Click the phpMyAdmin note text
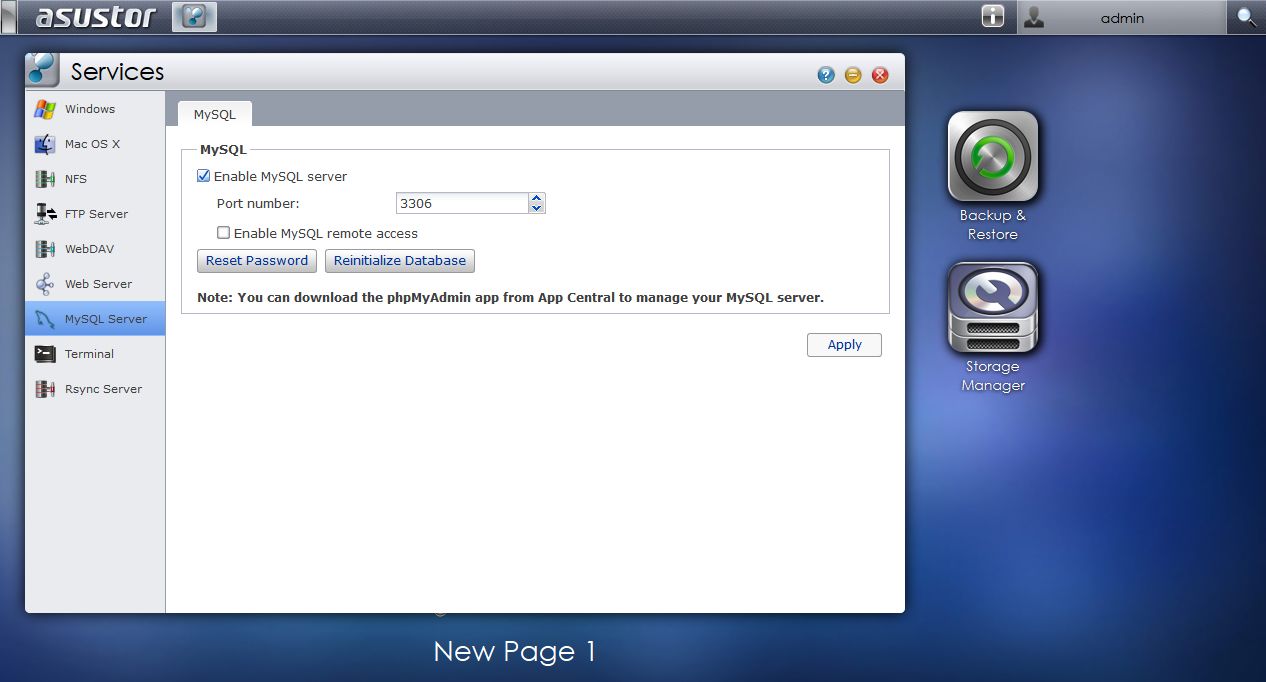Viewport: 1266px width, 682px height. pos(510,298)
